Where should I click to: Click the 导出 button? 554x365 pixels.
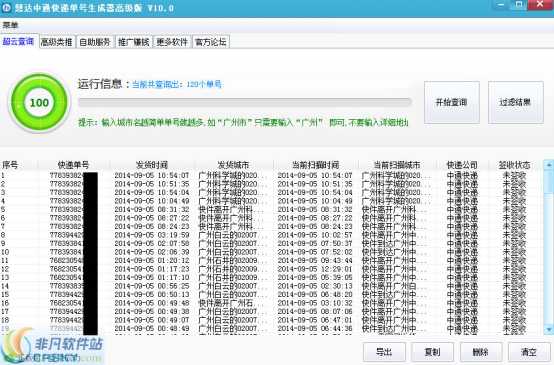point(384,352)
